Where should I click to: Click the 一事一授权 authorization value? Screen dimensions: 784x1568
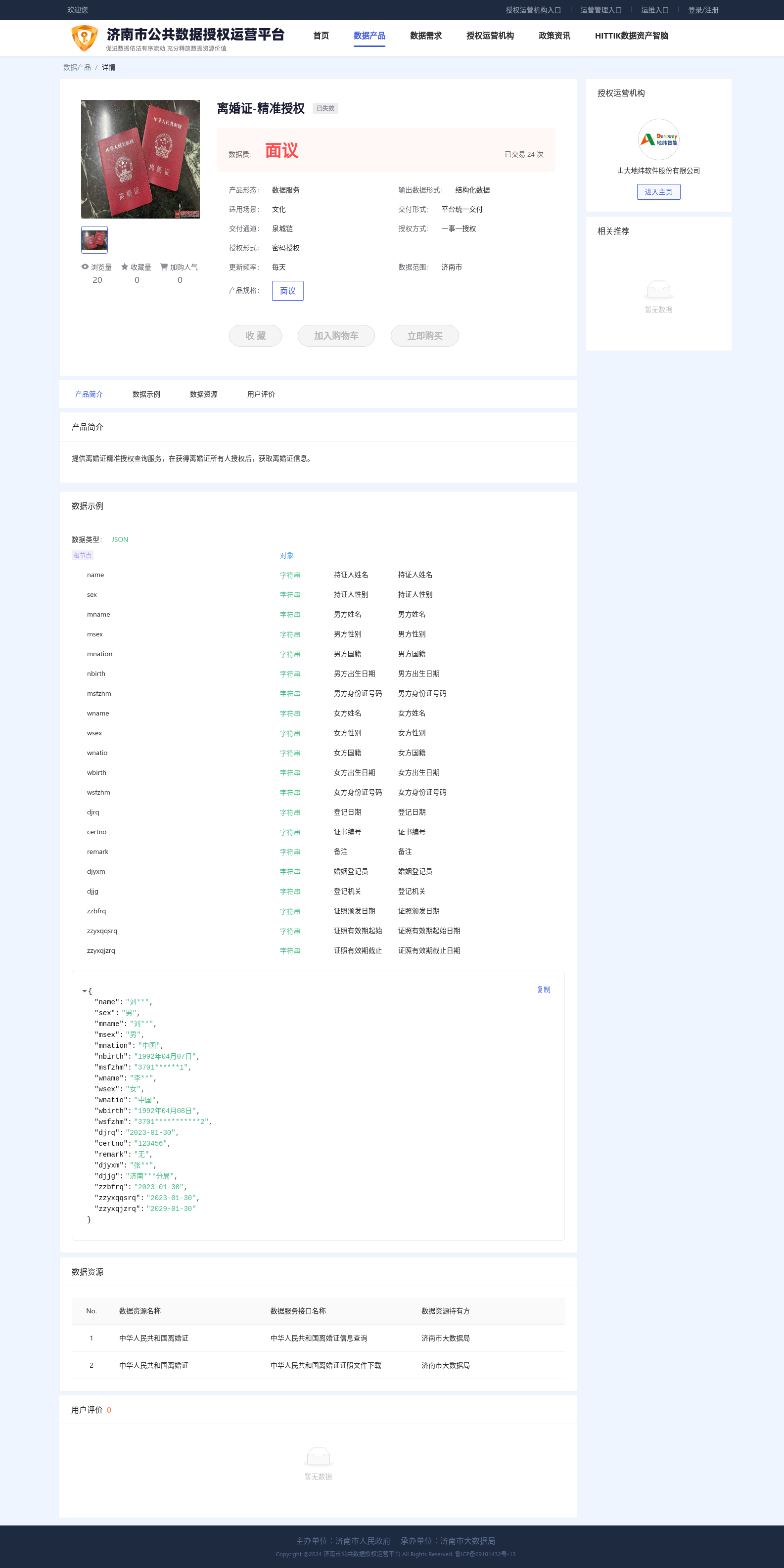(x=459, y=229)
